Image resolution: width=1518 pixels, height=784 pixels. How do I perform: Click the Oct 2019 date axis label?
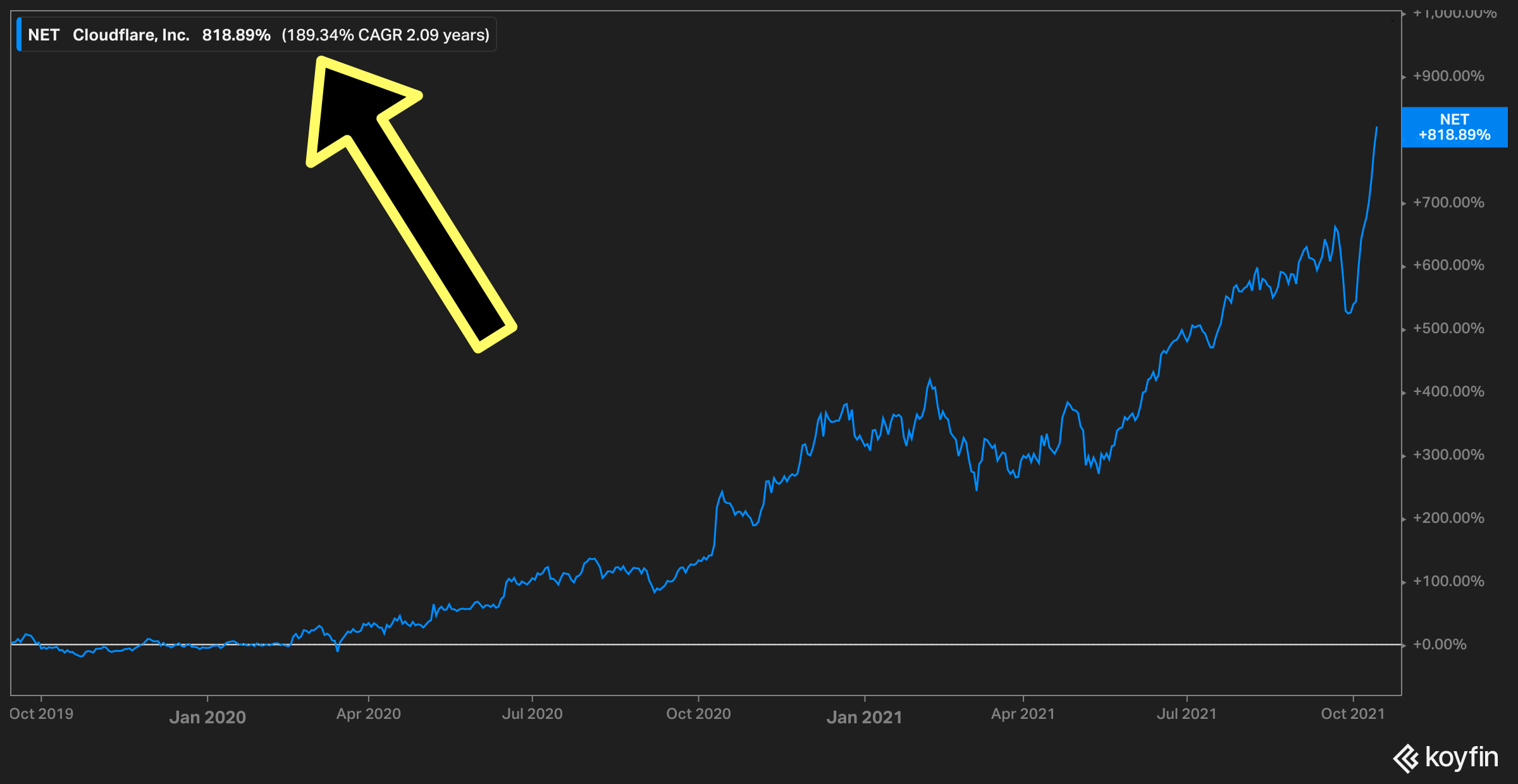(x=41, y=714)
